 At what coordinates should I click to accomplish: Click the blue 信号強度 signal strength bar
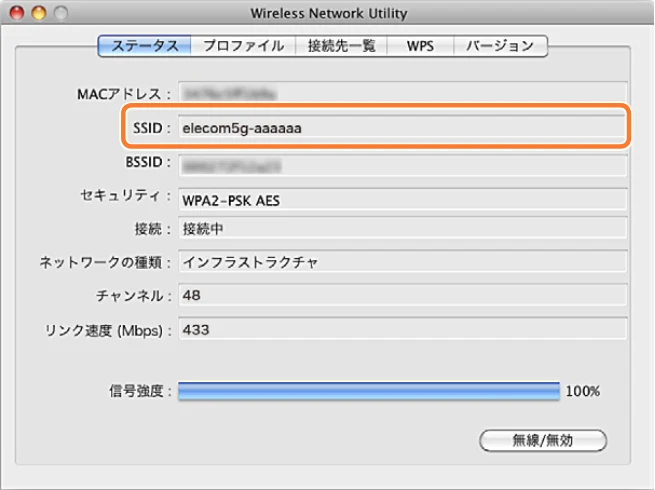click(369, 391)
